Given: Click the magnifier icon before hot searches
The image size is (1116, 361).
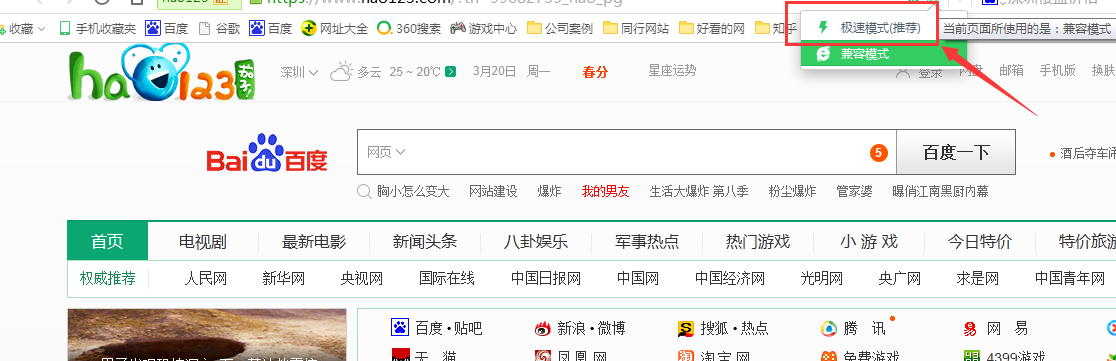Looking at the screenshot, I should pyautogui.click(x=364, y=191).
